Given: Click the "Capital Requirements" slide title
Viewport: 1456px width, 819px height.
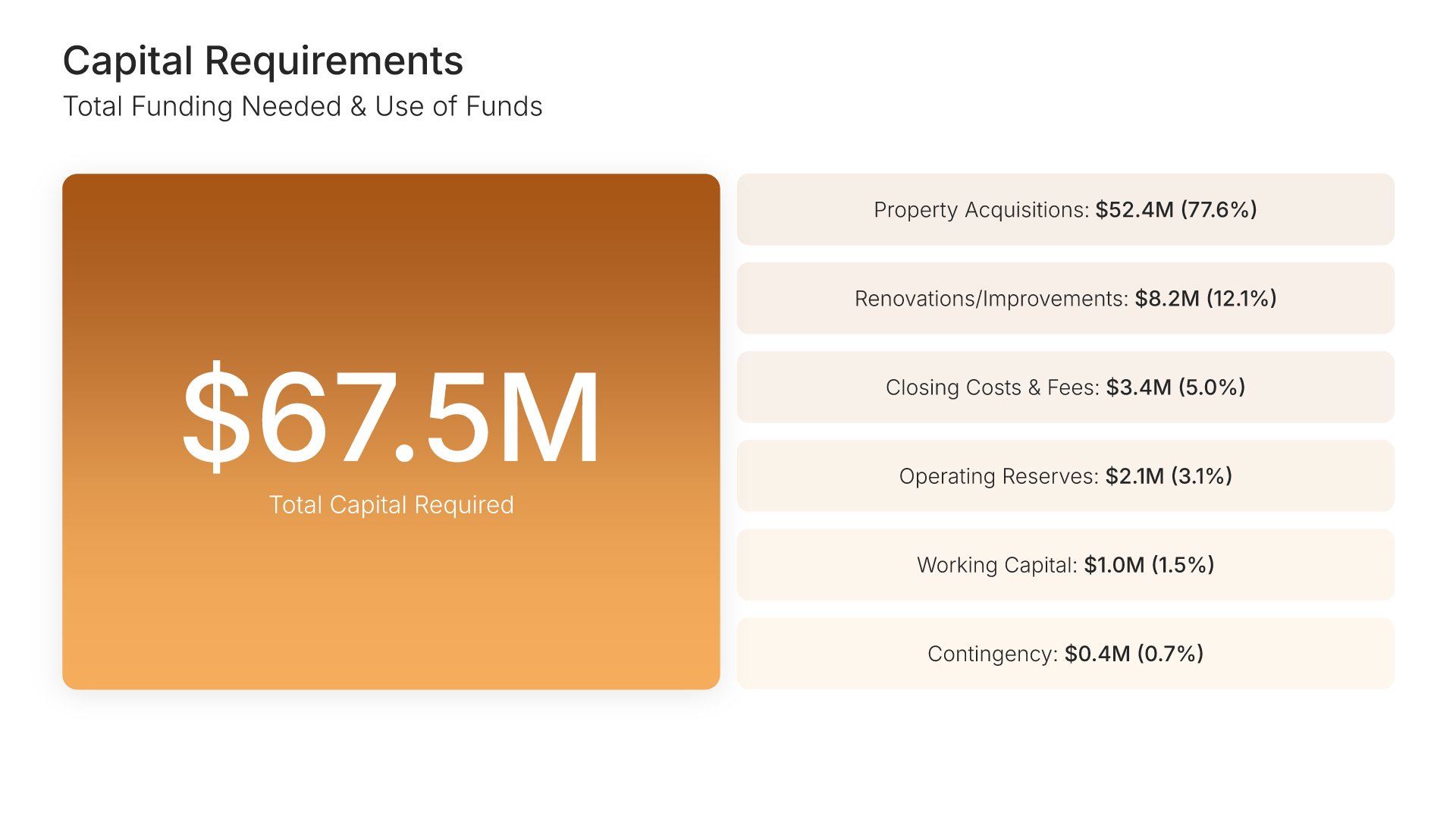Looking at the screenshot, I should tap(262, 61).
